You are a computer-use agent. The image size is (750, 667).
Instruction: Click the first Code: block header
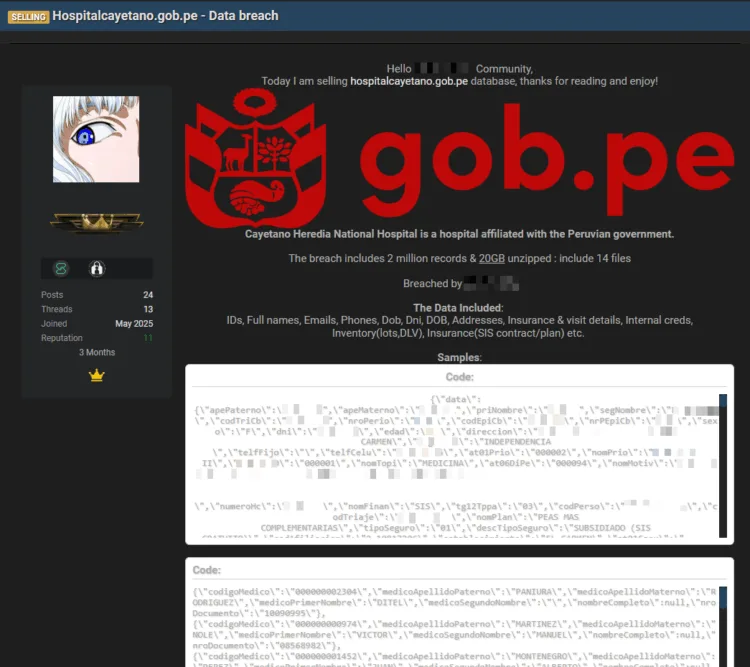pyautogui.click(x=460, y=377)
